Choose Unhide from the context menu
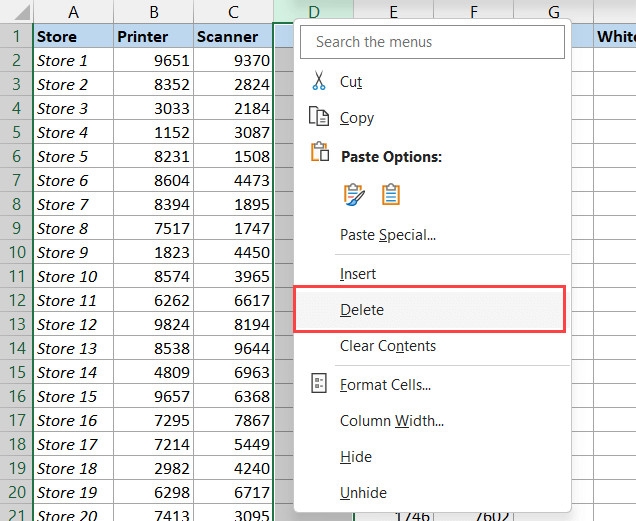Viewport: 636px width, 521px height. (432, 493)
